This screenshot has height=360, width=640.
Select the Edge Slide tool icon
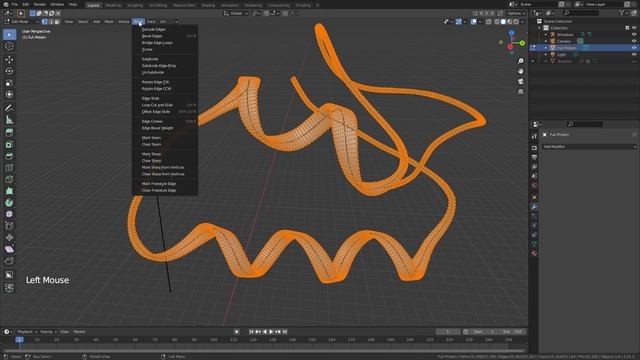click(9, 226)
